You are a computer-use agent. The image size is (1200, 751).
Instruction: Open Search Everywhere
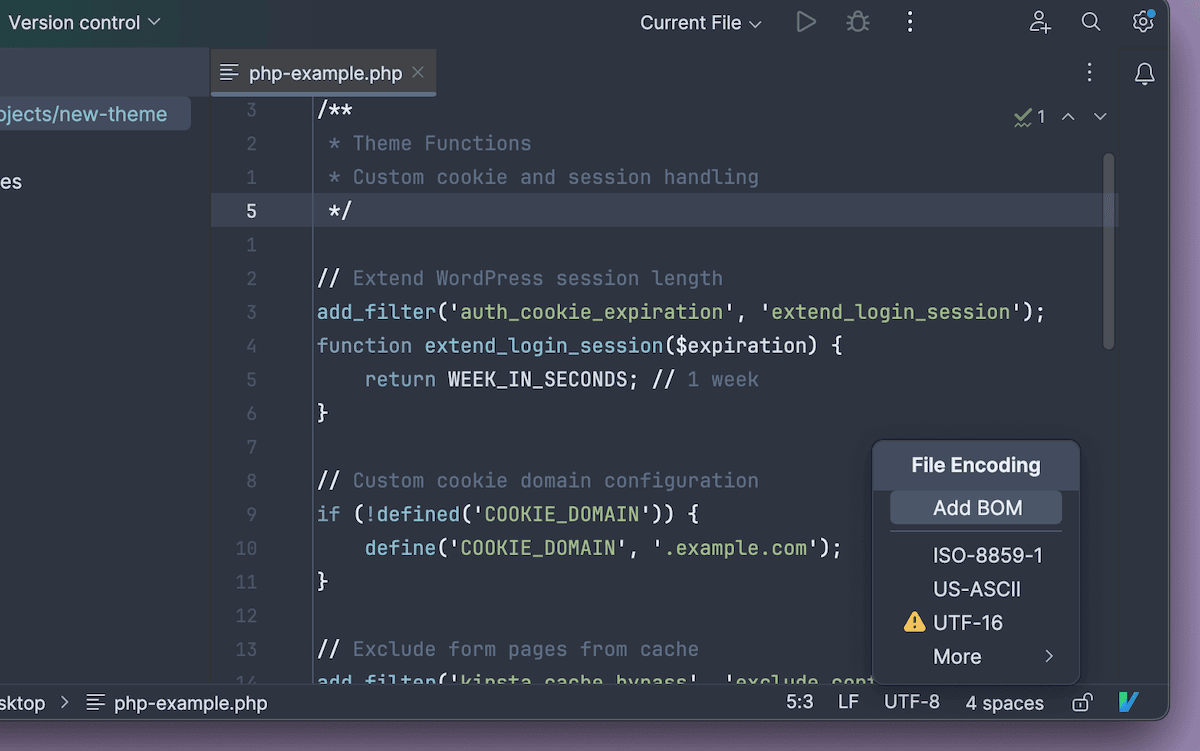[x=1091, y=21]
